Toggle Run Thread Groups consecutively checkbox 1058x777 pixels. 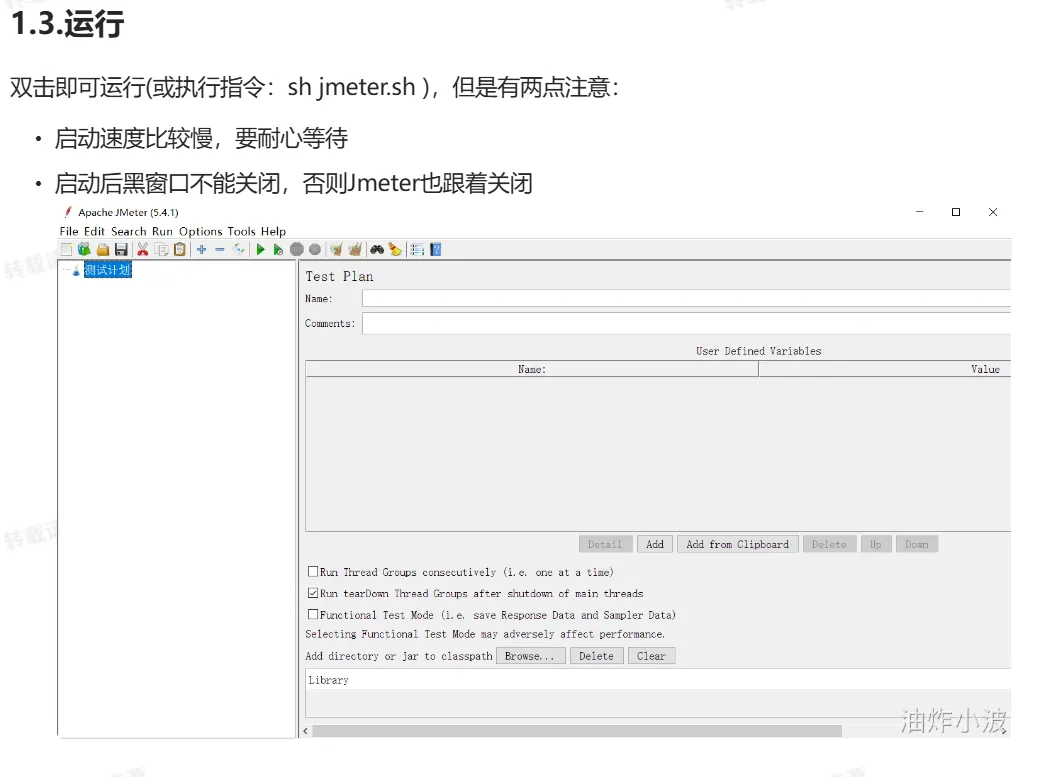312,571
